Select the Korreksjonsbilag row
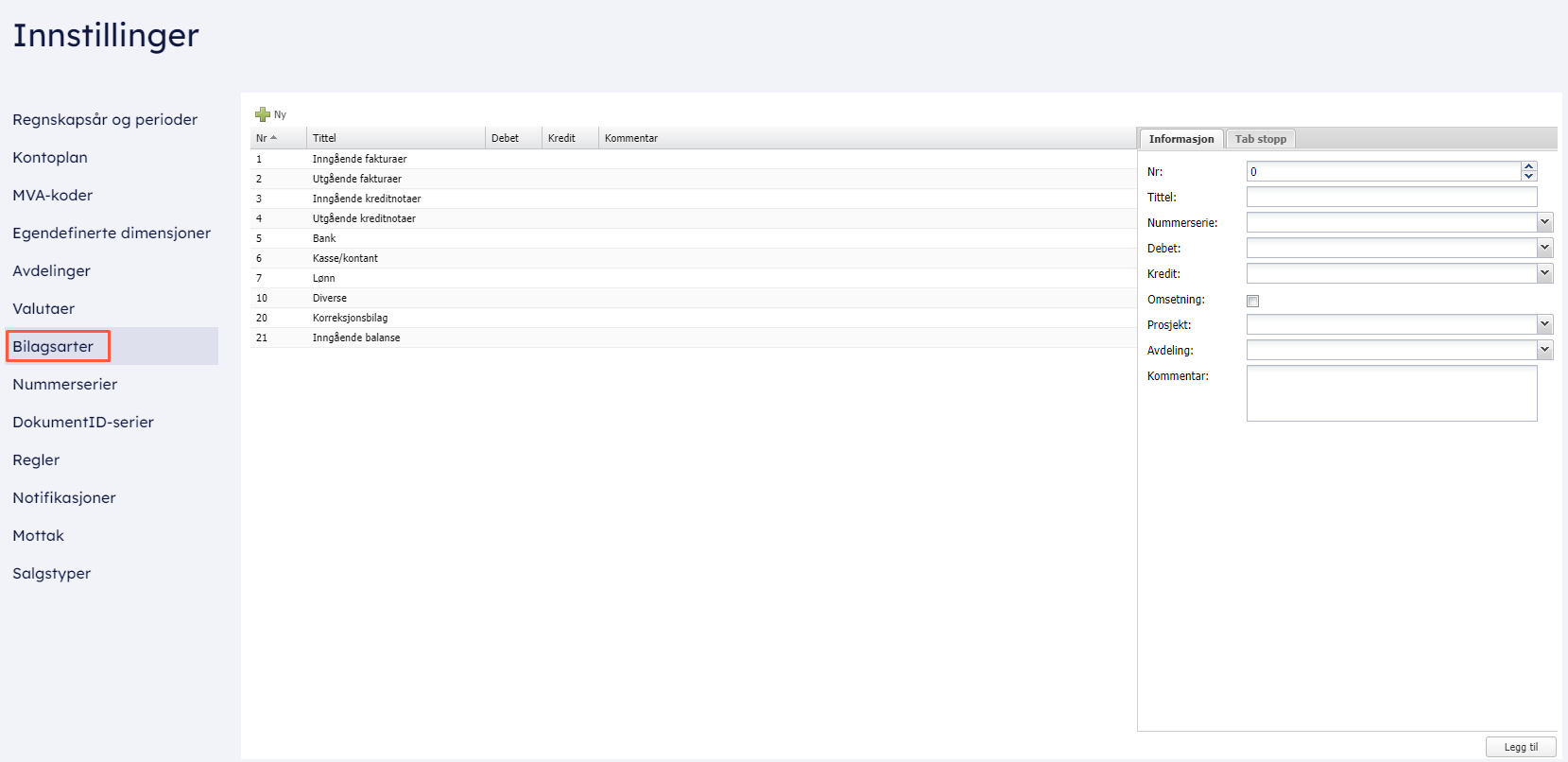Viewport: 1568px width, 762px height. pyautogui.click(x=350, y=318)
